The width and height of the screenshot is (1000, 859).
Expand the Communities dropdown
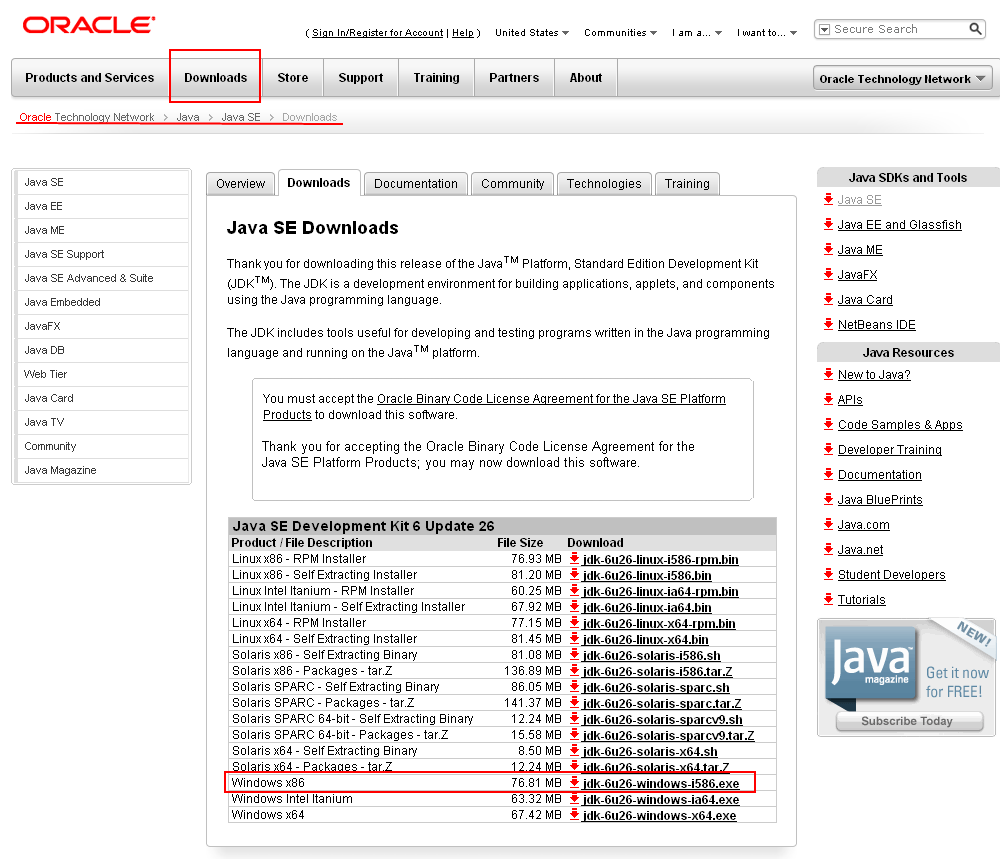[620, 33]
